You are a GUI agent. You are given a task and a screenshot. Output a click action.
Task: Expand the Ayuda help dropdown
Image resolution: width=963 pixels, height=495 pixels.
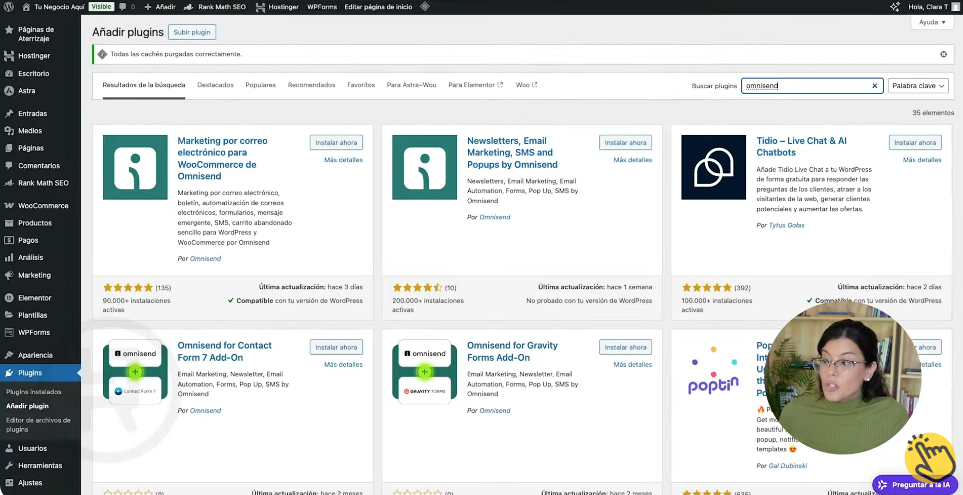pyautogui.click(x=932, y=22)
